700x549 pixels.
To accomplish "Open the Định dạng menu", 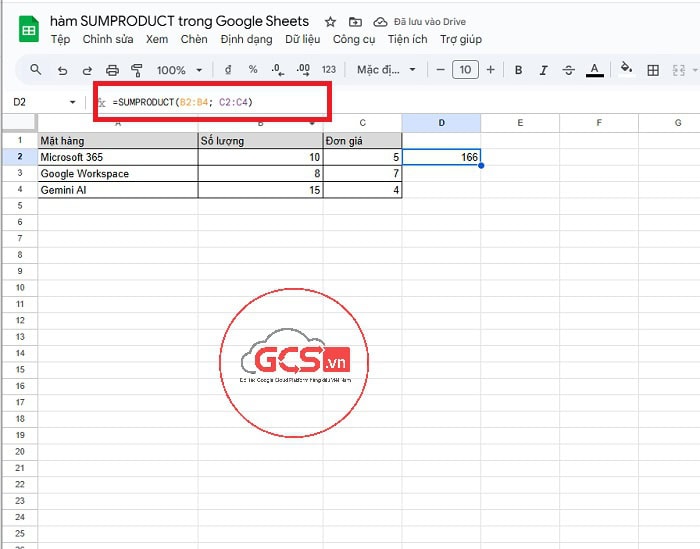I will pos(246,39).
